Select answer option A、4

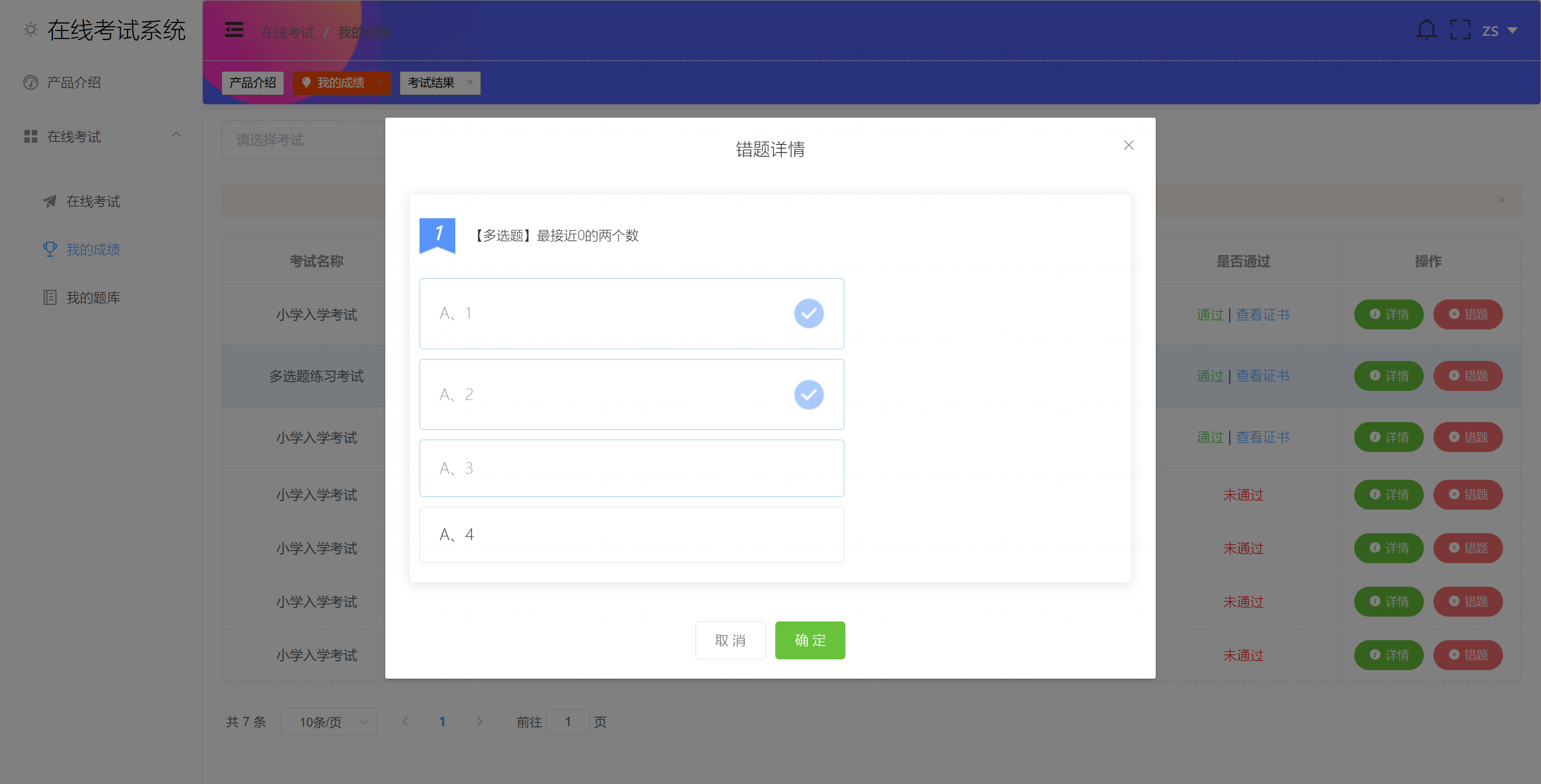tap(631, 535)
